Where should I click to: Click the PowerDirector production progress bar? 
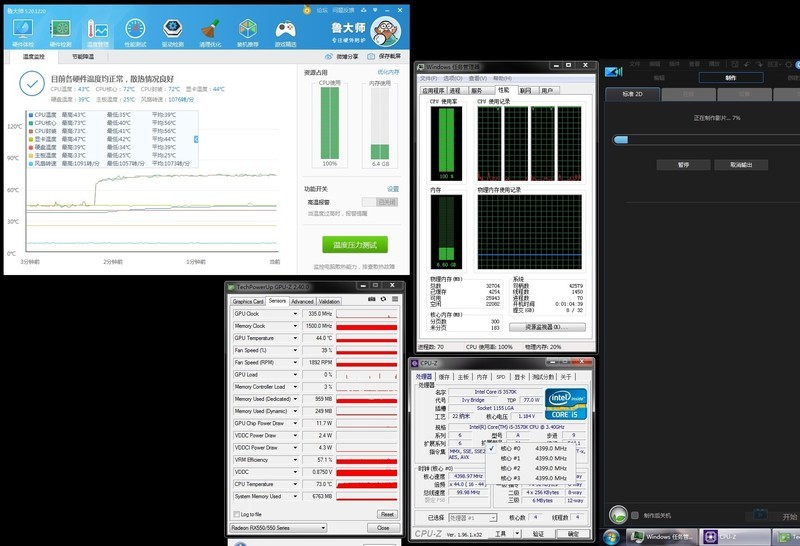[x=706, y=140]
